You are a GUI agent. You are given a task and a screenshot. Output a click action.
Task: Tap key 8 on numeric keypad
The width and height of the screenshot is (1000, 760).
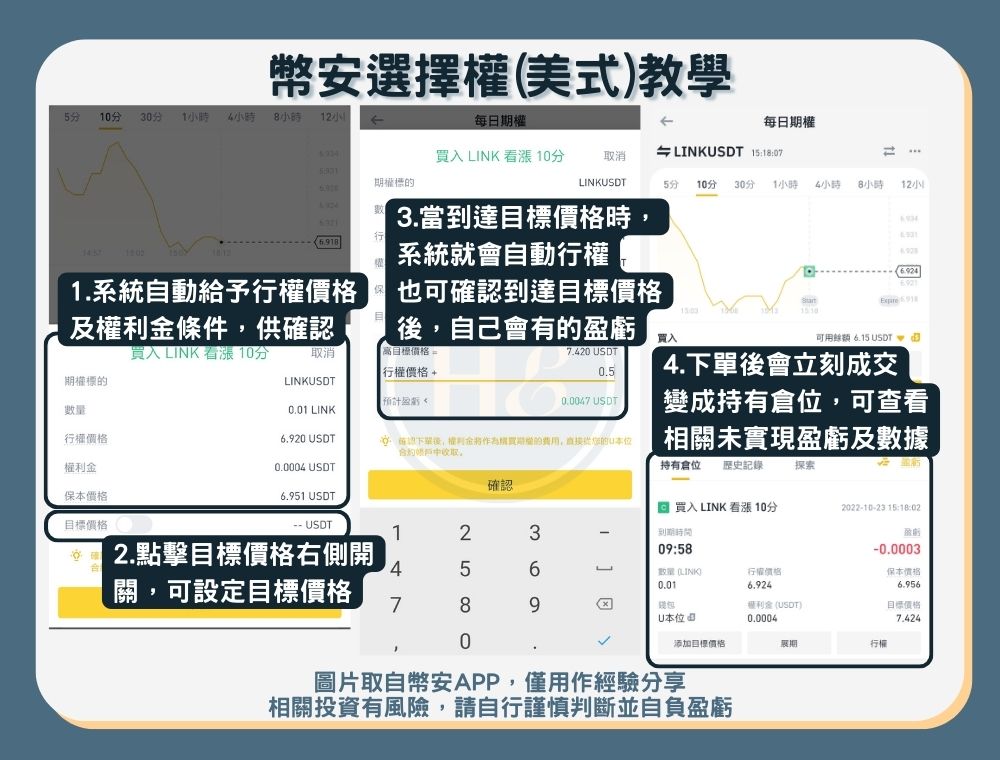click(x=466, y=604)
